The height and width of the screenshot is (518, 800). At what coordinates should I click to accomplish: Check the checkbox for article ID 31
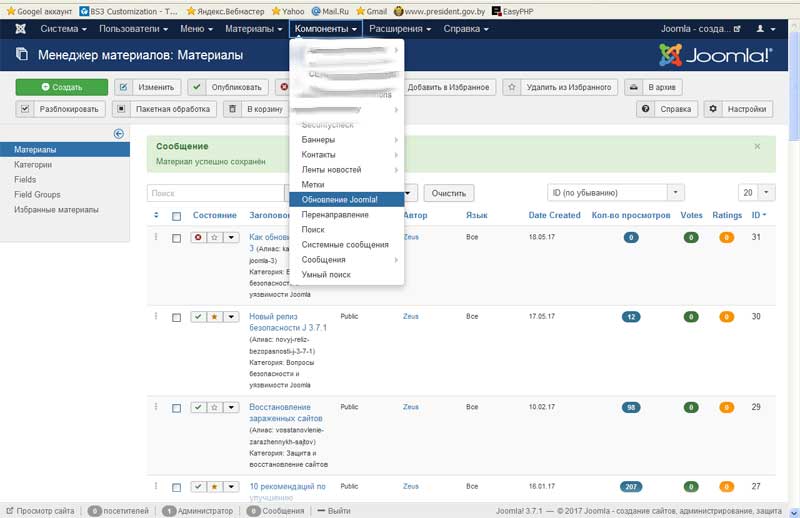(x=177, y=238)
